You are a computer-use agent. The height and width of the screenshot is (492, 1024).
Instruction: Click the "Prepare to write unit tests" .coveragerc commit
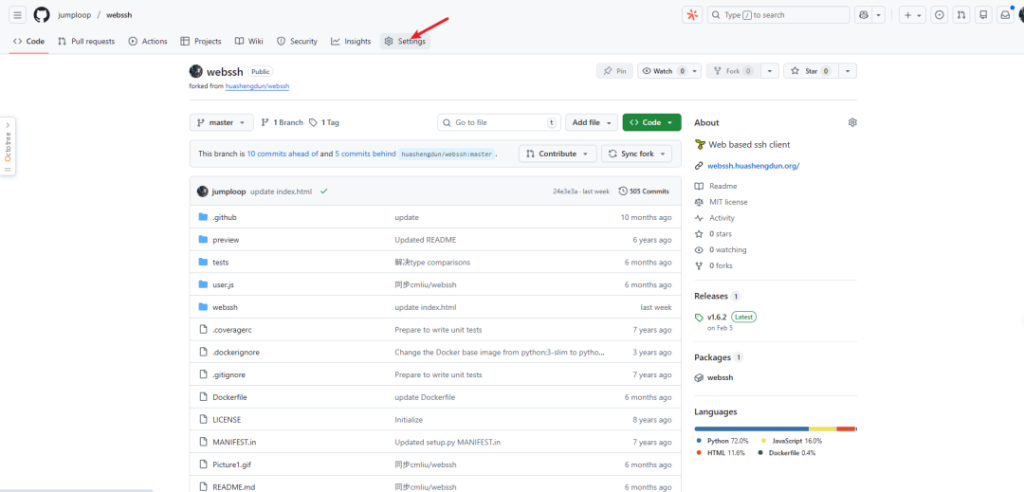pos(438,330)
